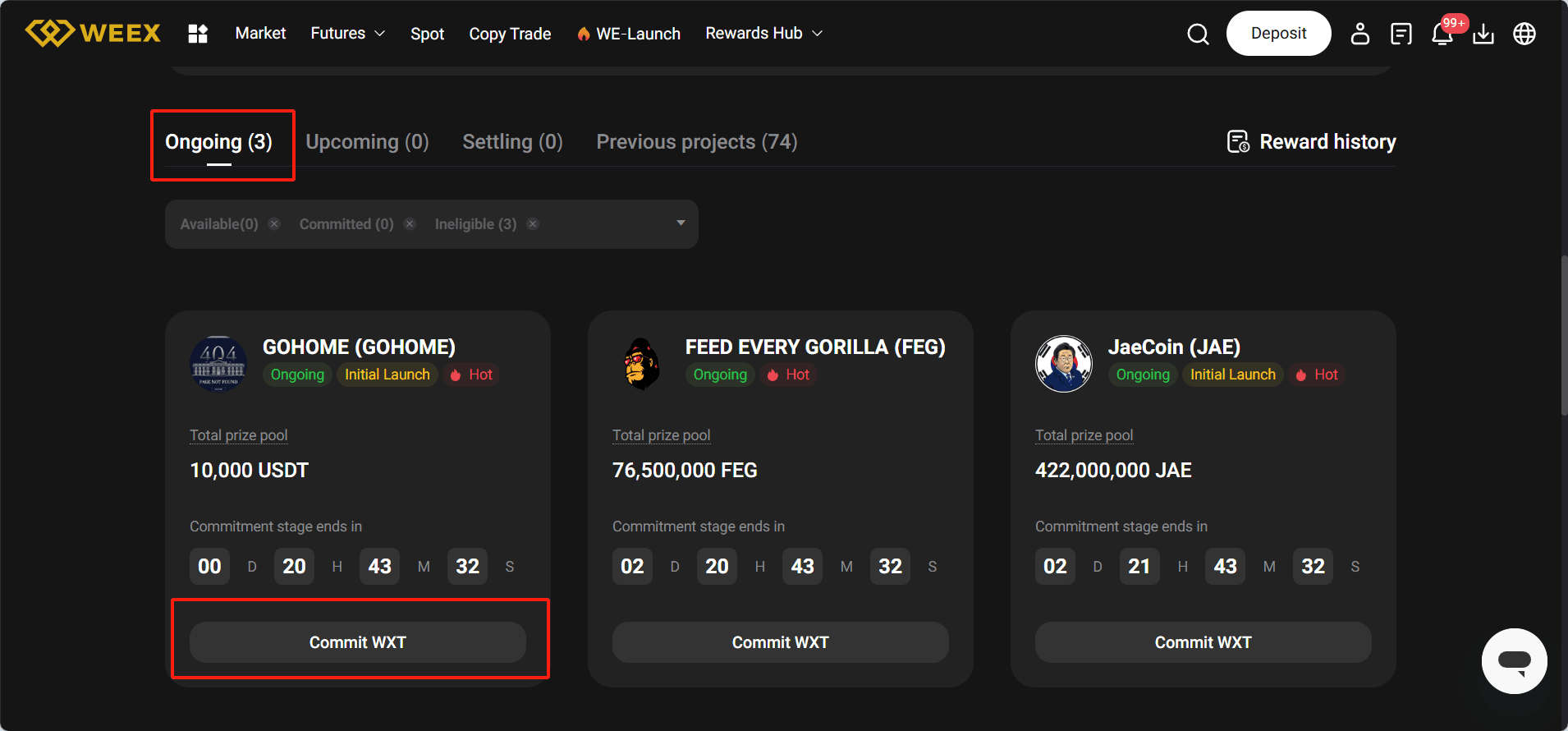This screenshot has height=731, width=1568.
Task: Open the live chat support bubble
Action: 1514,661
